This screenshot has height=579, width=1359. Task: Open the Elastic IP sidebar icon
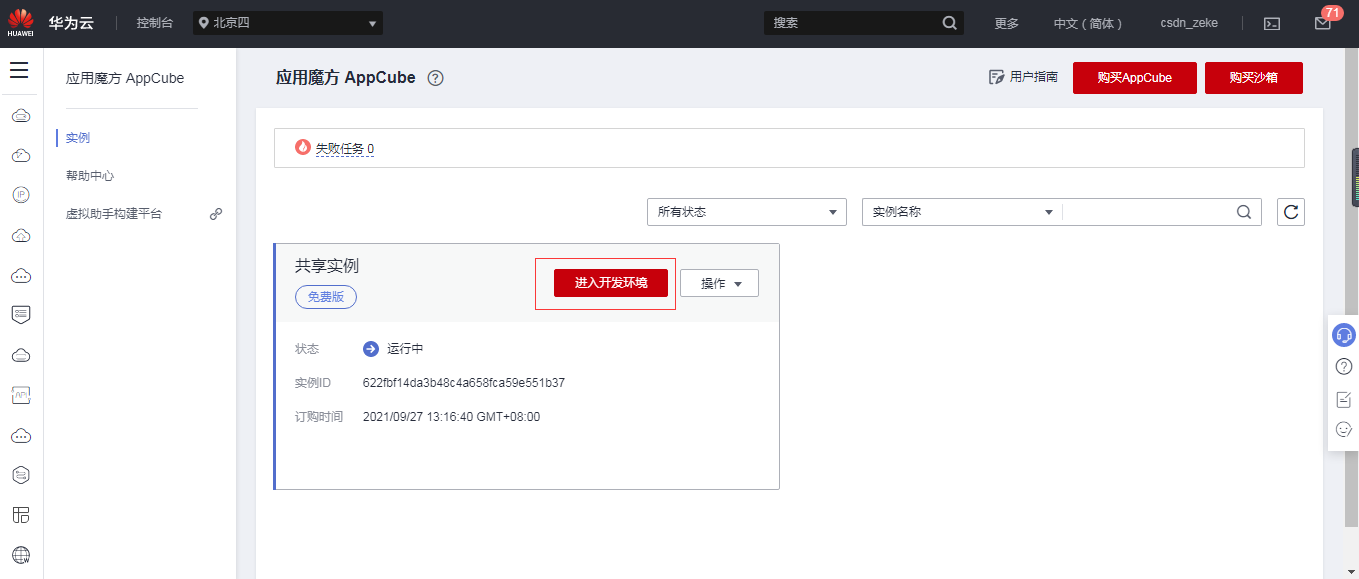coord(21,195)
